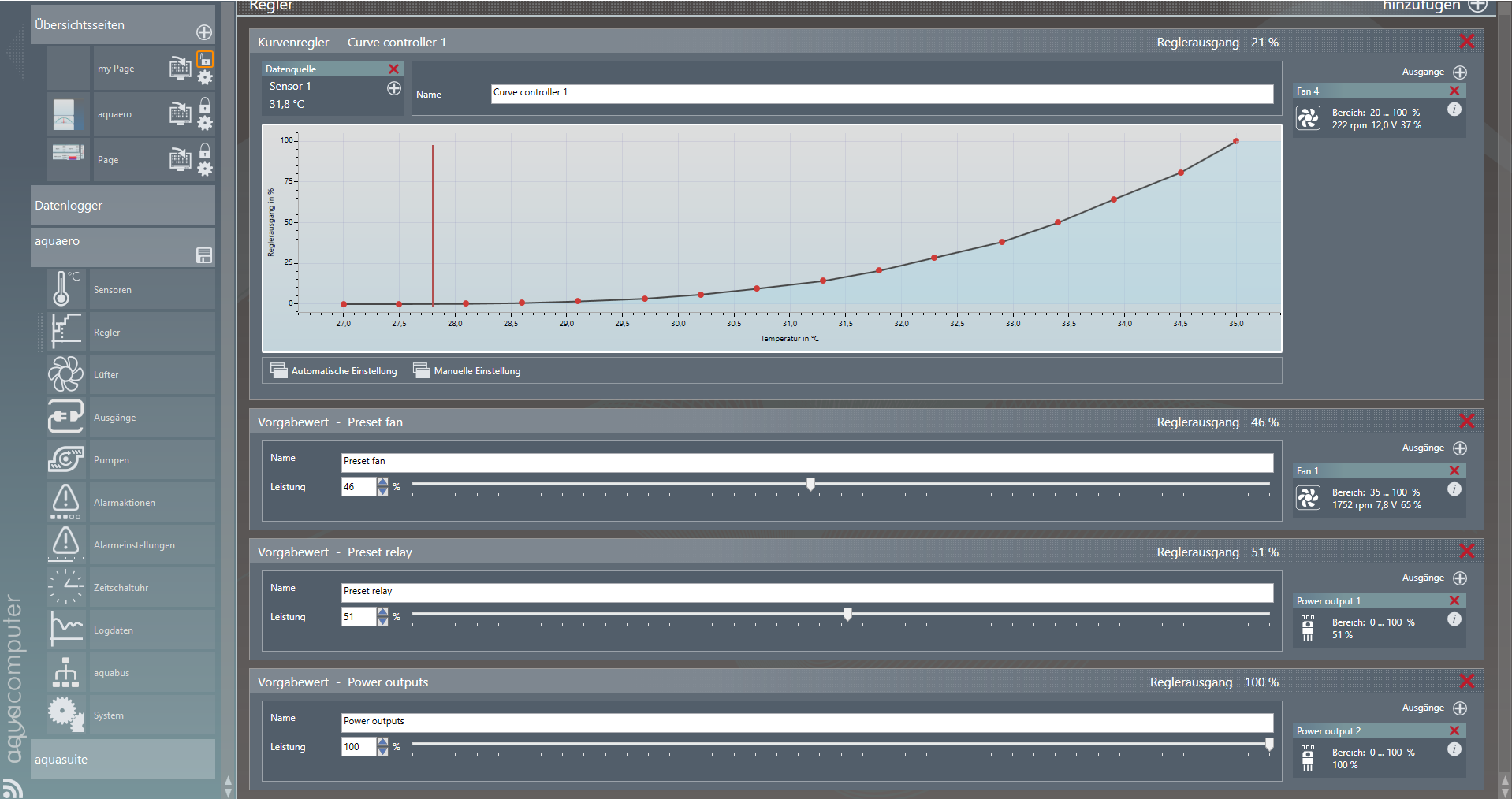Remove Fan 1 output
The width and height of the screenshot is (1512, 799).
pyautogui.click(x=1454, y=470)
